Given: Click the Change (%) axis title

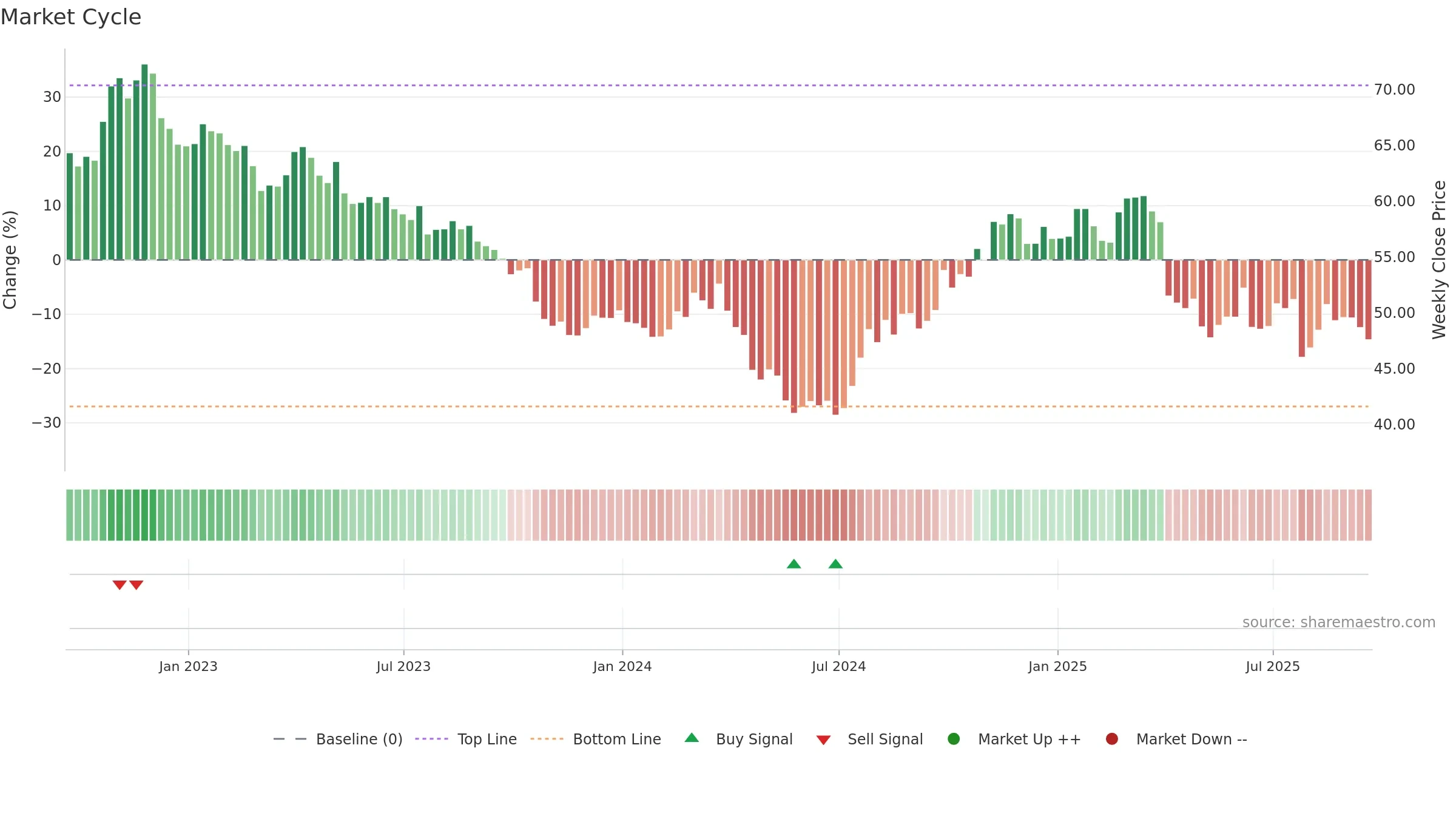Looking at the screenshot, I should 10,260.
